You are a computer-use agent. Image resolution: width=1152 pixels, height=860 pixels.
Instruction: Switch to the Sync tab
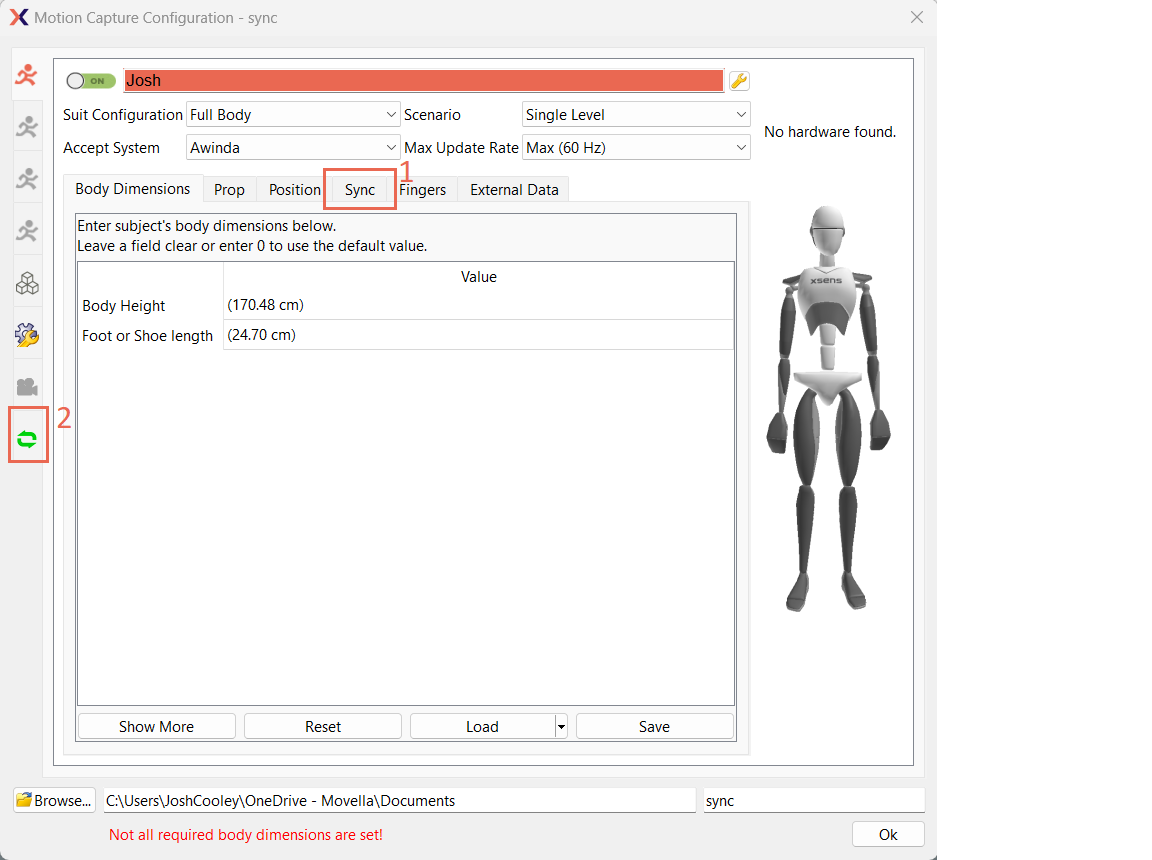[x=360, y=190]
